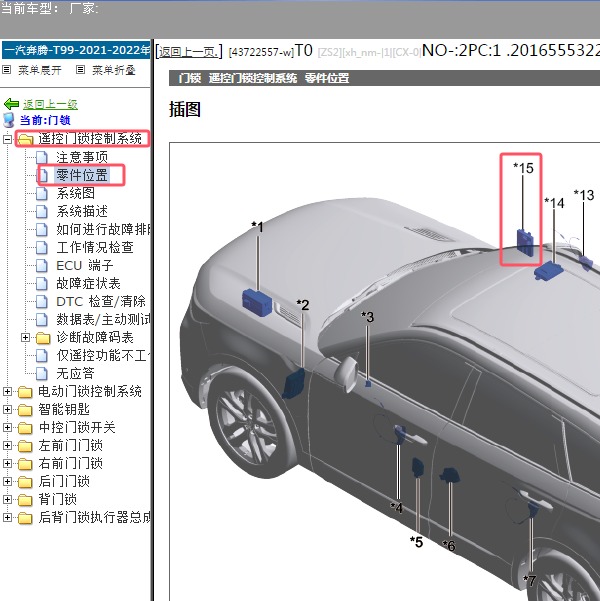This screenshot has width=600, height=601.
Task: Click page icon next to 系统图
Action: [x=42, y=193]
